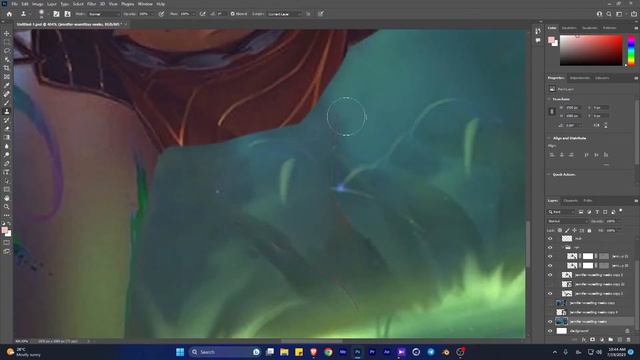Open the Window menu

(145, 4)
